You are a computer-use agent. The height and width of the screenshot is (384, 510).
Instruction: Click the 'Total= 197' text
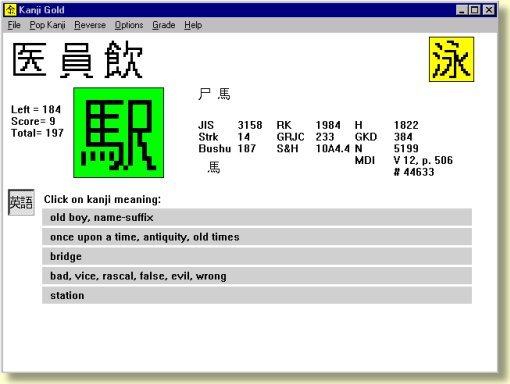tap(37, 133)
